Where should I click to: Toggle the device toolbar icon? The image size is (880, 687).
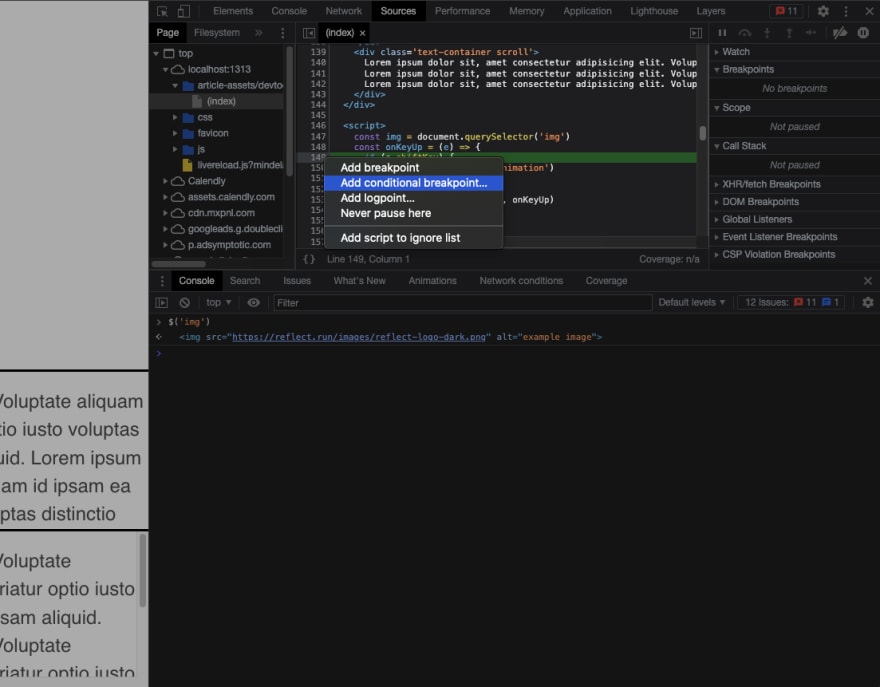[x=184, y=11]
